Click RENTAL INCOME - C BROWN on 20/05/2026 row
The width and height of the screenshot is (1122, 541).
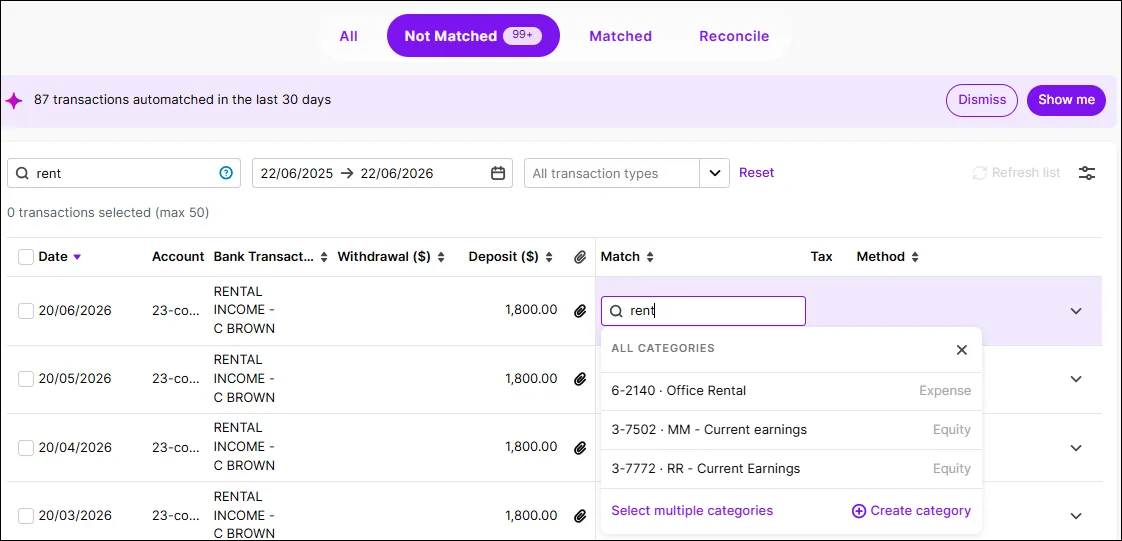tap(245, 379)
